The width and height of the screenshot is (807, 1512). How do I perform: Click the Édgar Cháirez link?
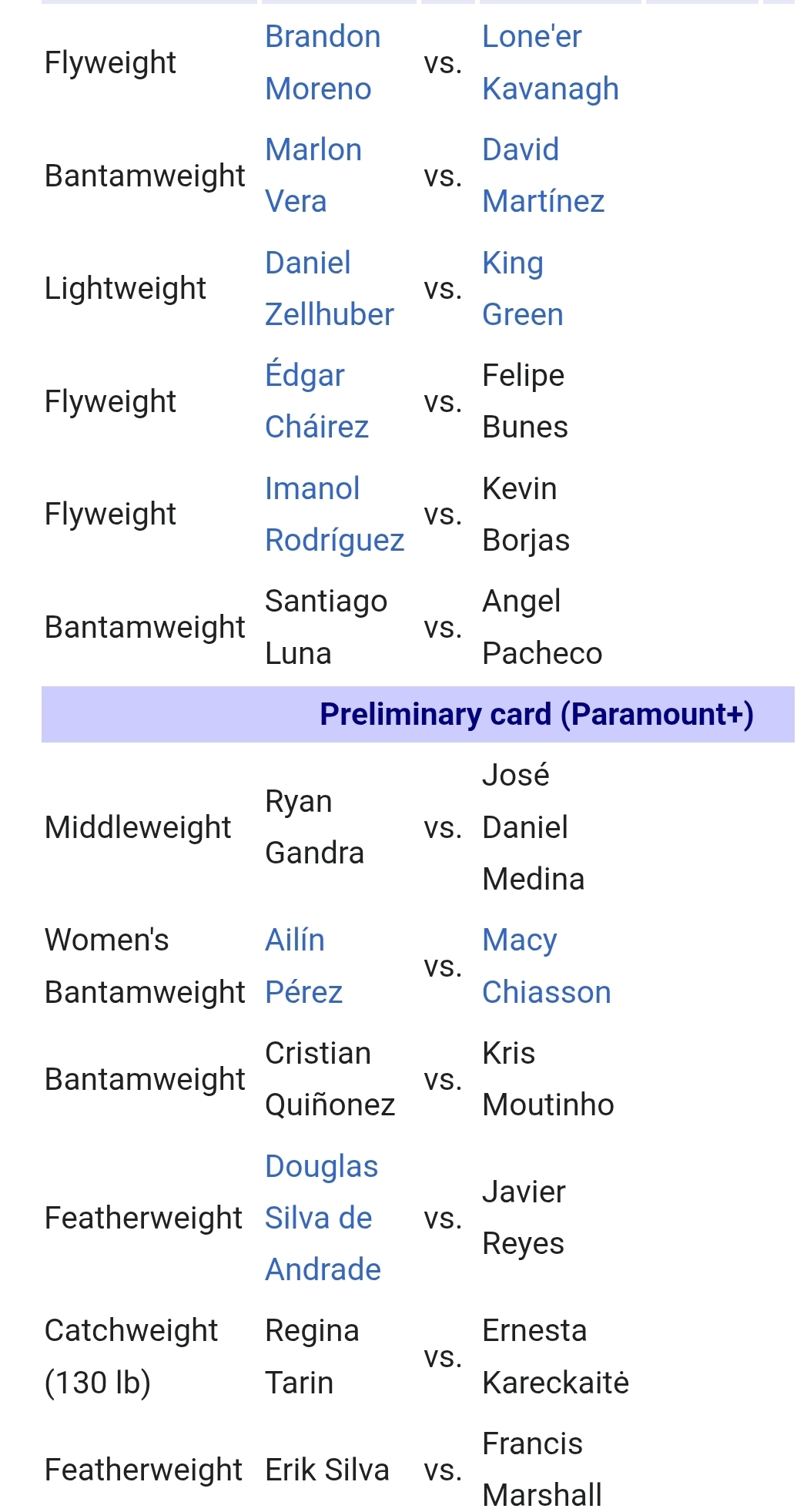(316, 401)
